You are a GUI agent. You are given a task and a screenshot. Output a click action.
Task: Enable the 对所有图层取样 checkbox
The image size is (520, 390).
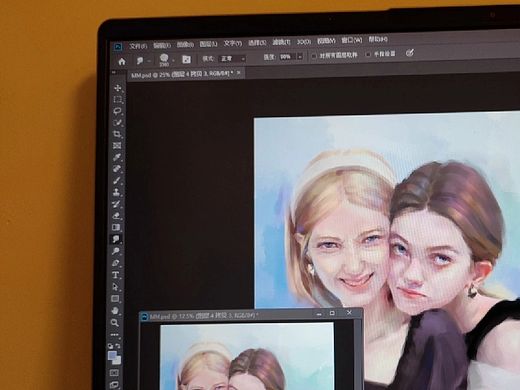tap(314, 56)
